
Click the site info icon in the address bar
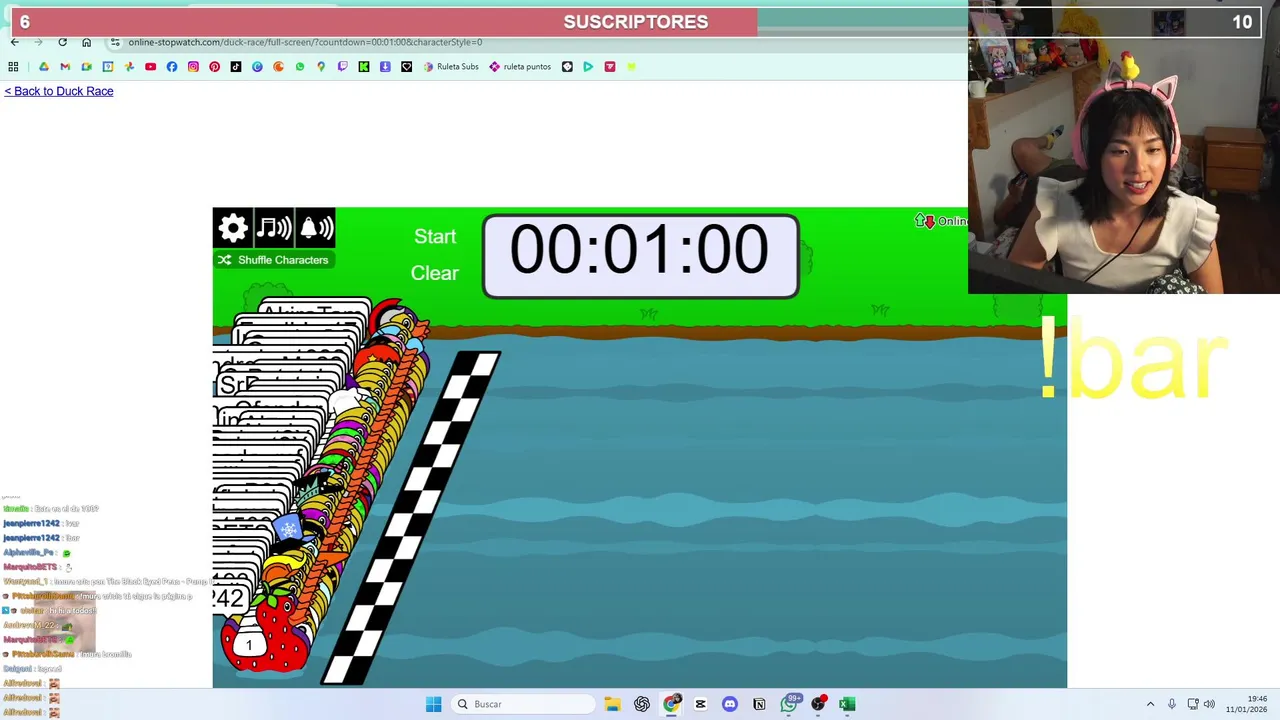tap(115, 42)
